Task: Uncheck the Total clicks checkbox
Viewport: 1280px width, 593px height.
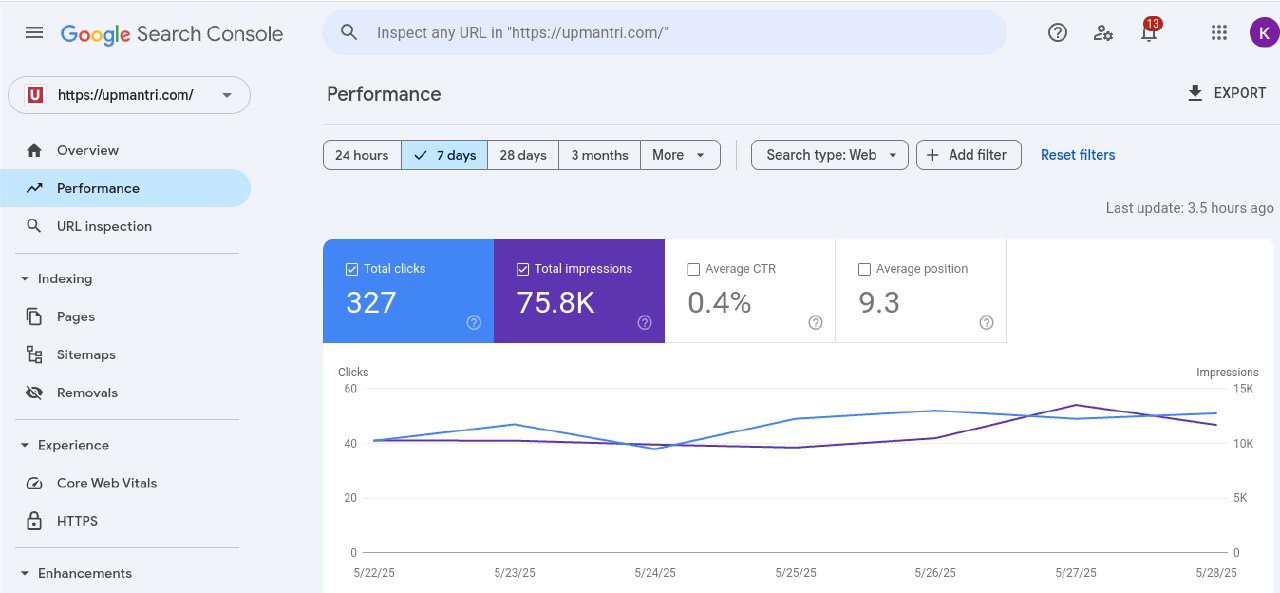Action: pyautogui.click(x=352, y=269)
